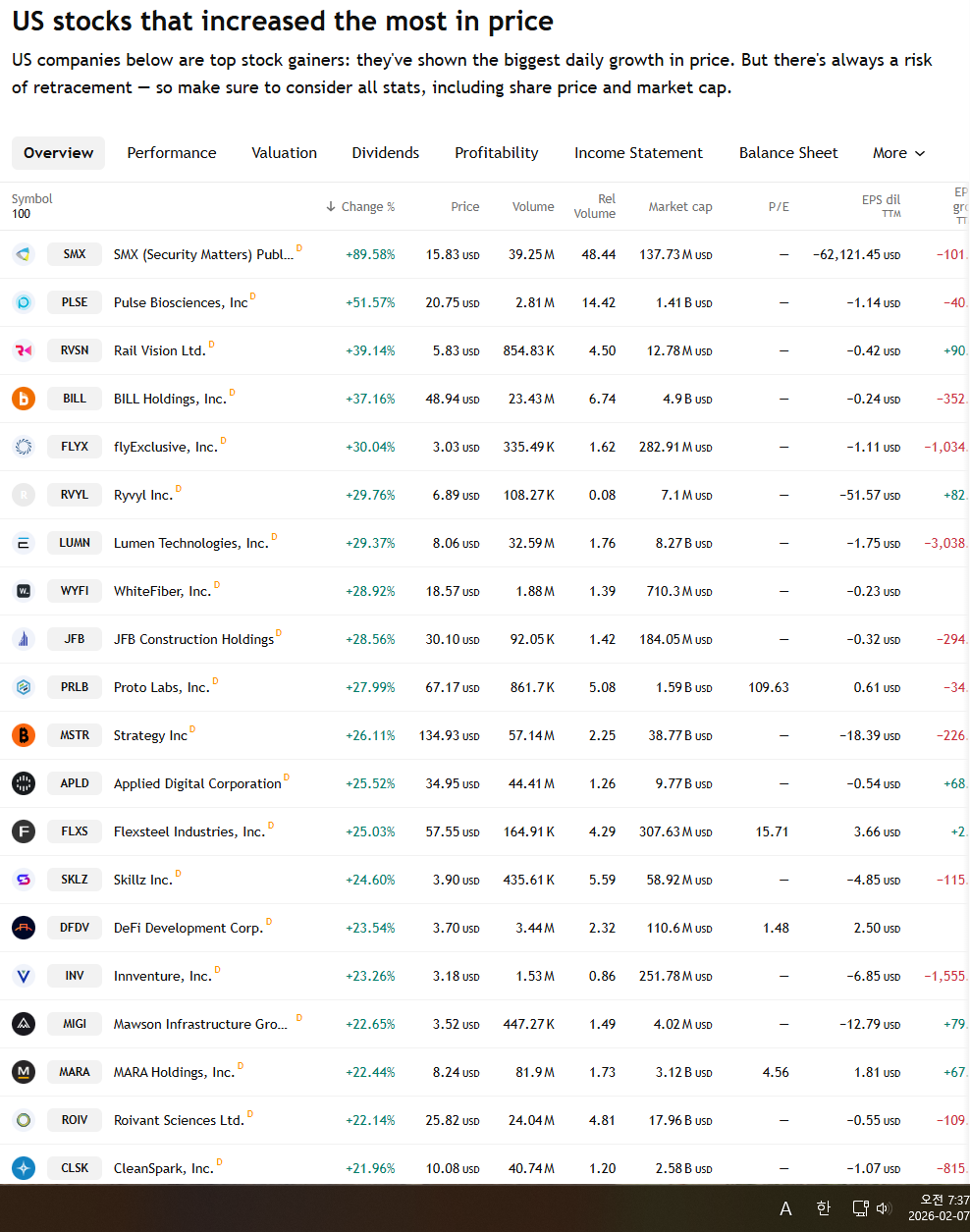970x1232 pixels.
Task: Click the Roivant Sciences logo icon
Action: (24, 1120)
